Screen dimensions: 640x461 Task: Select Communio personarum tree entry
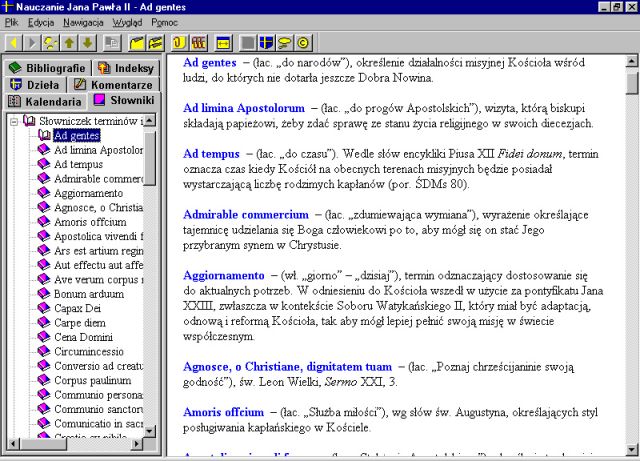point(98,394)
